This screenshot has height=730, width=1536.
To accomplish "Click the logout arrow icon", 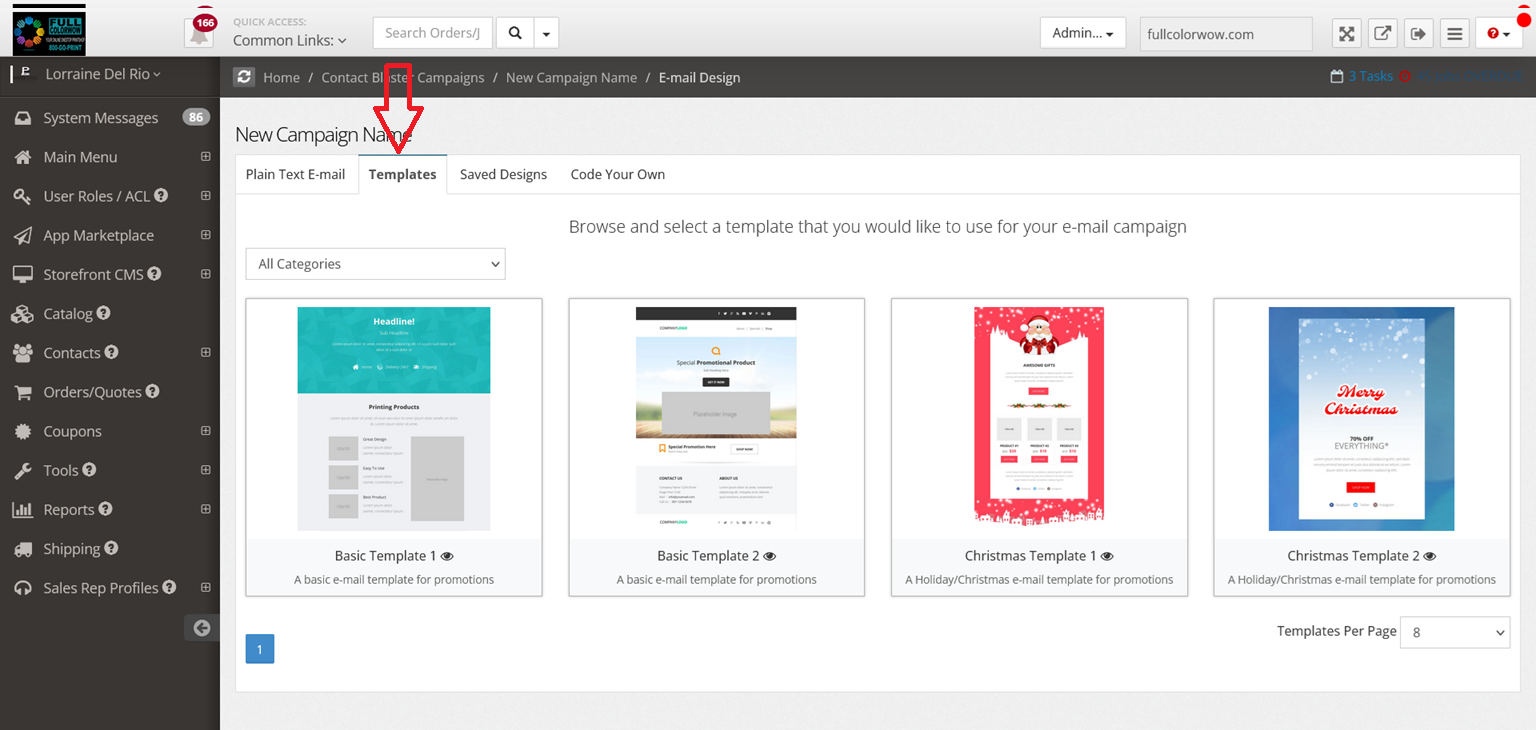I will [x=1418, y=34].
